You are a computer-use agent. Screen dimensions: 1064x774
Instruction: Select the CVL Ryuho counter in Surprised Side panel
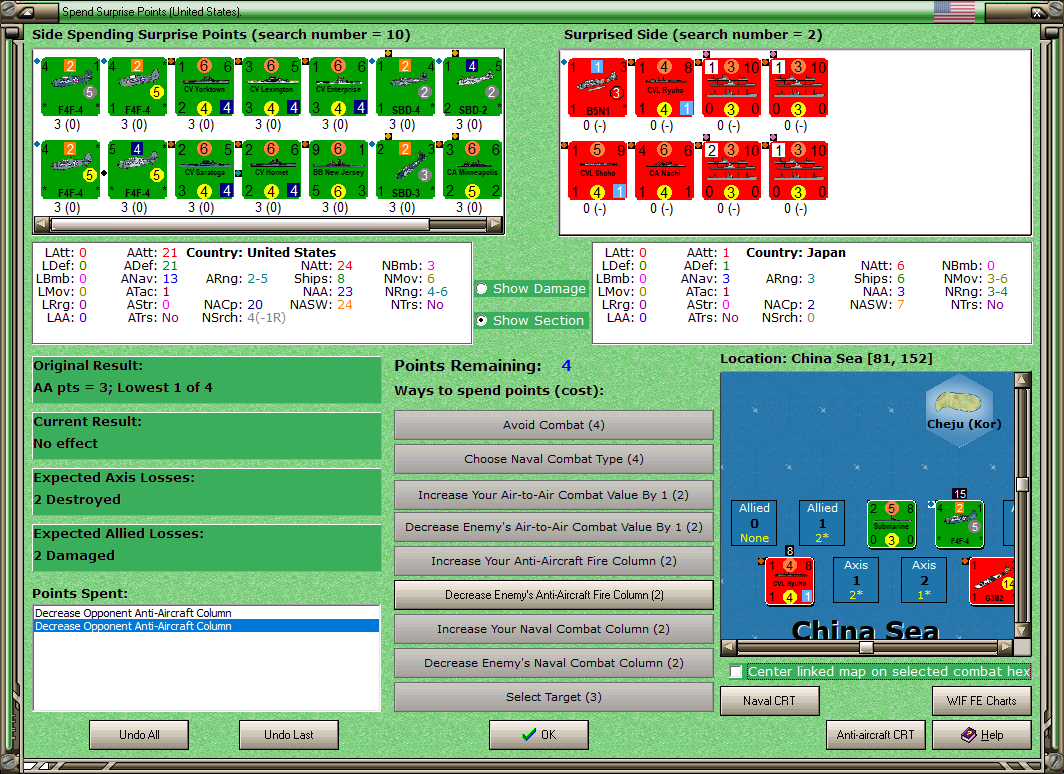click(664, 88)
